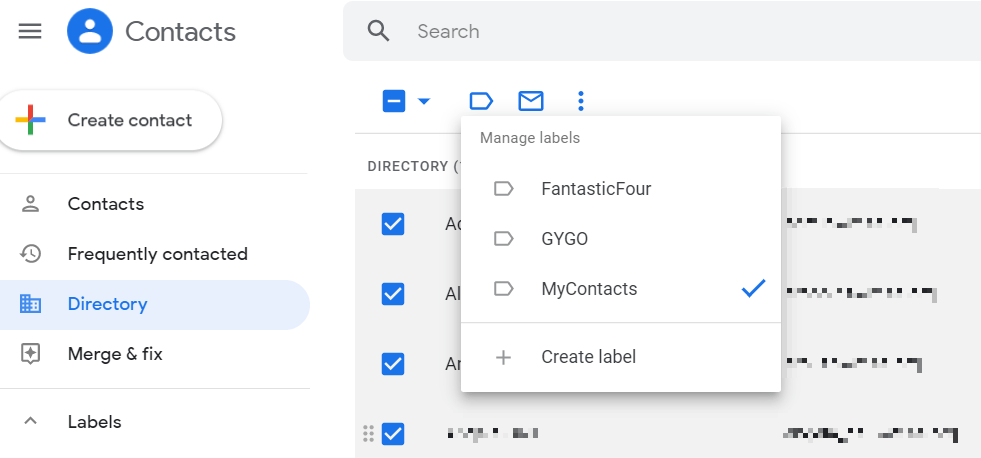Click Create label in the popup
This screenshot has width=981, height=458.
coord(621,357)
